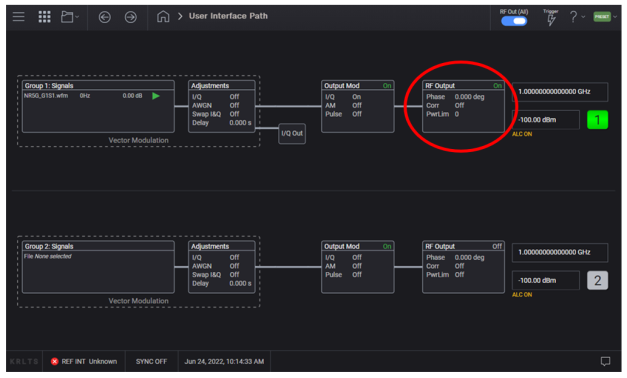
Task: Click I/Q On in Group 1 Output Mod
Action: tap(343, 97)
